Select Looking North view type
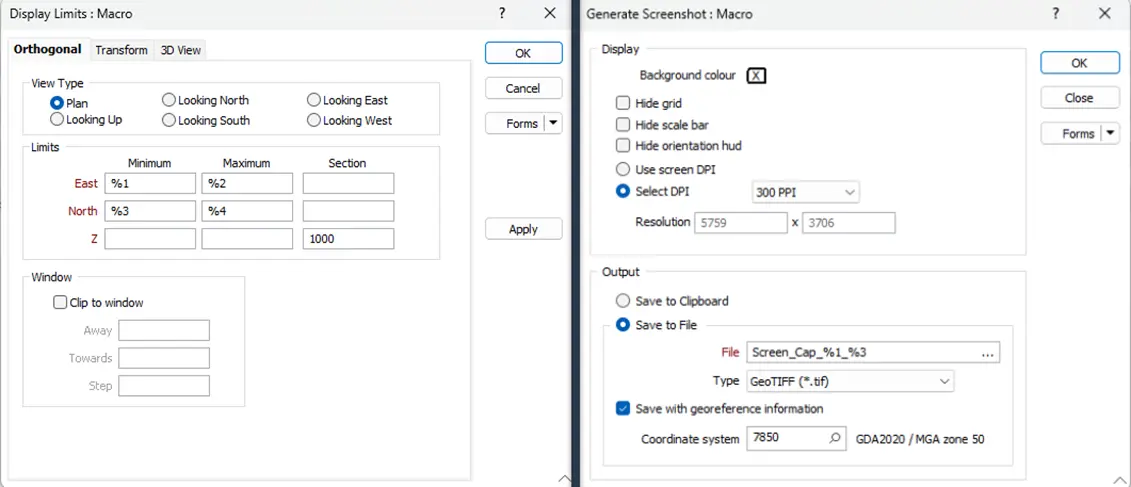Viewport: 1131px width, 487px height. click(169, 100)
